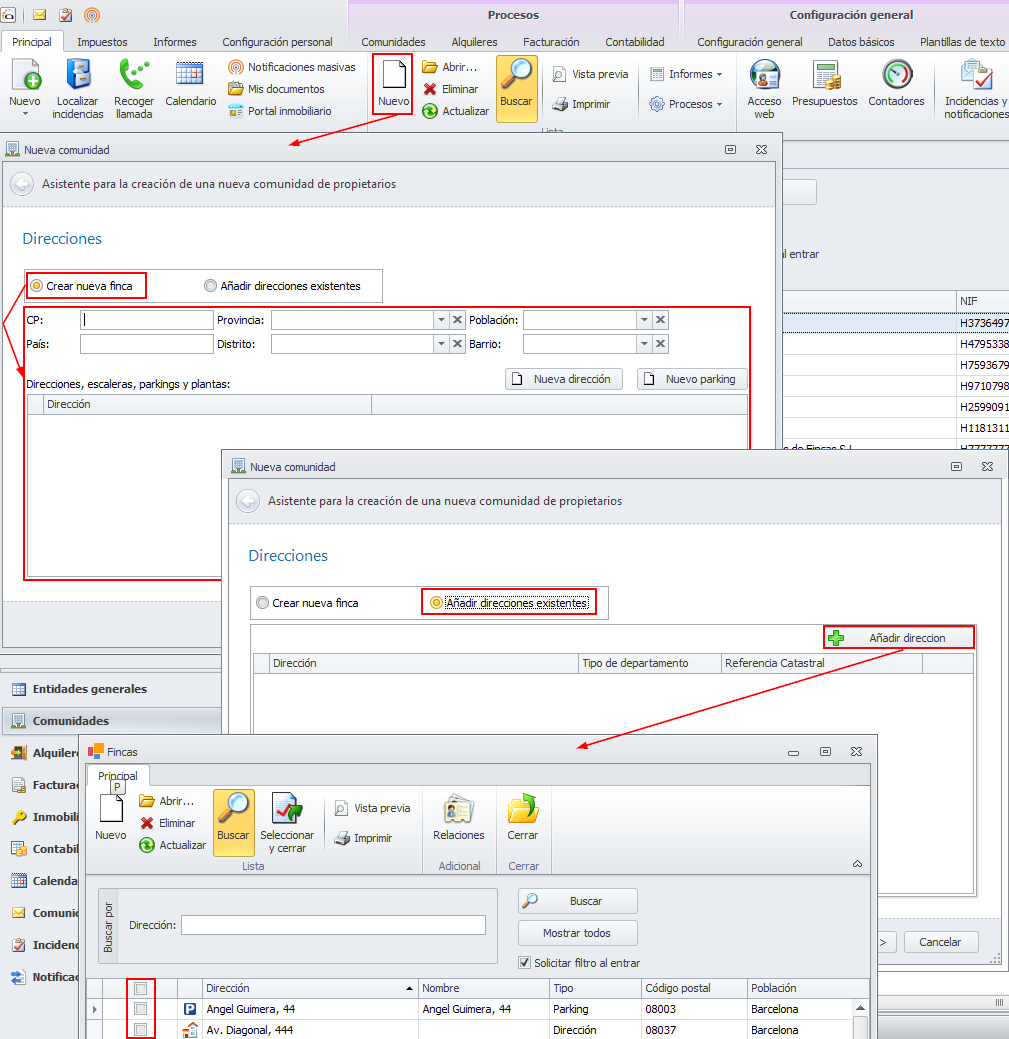
Task: Check the Av. Diagonal, 444 row checkbox
Action: click(x=140, y=1030)
